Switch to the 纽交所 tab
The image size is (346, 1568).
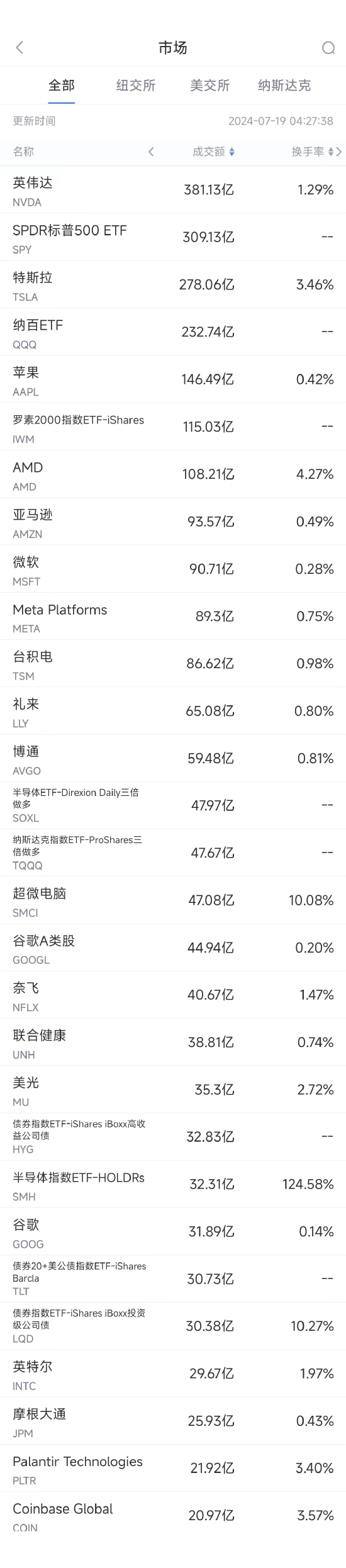tap(136, 86)
